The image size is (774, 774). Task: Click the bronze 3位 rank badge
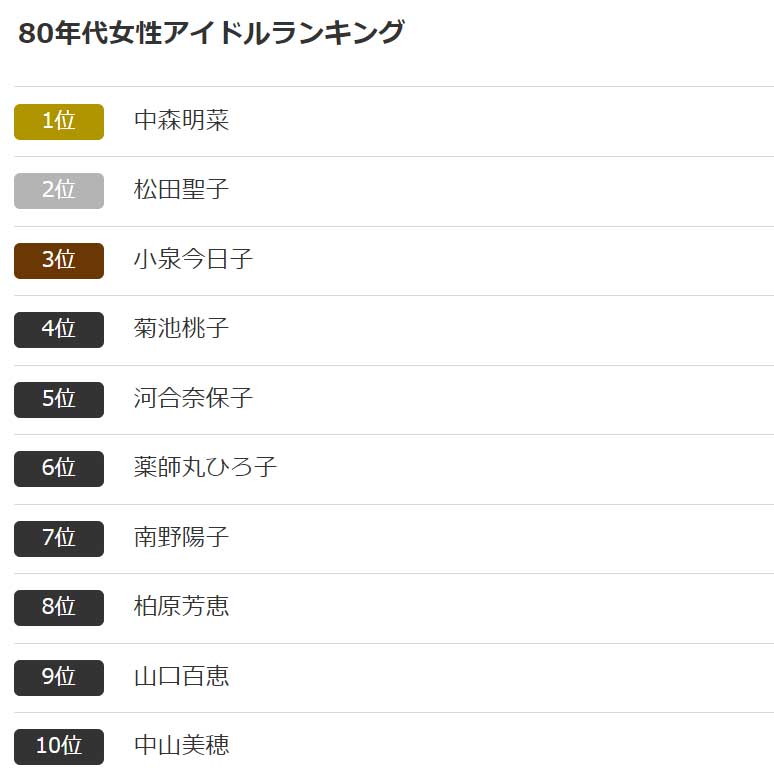pos(59,261)
